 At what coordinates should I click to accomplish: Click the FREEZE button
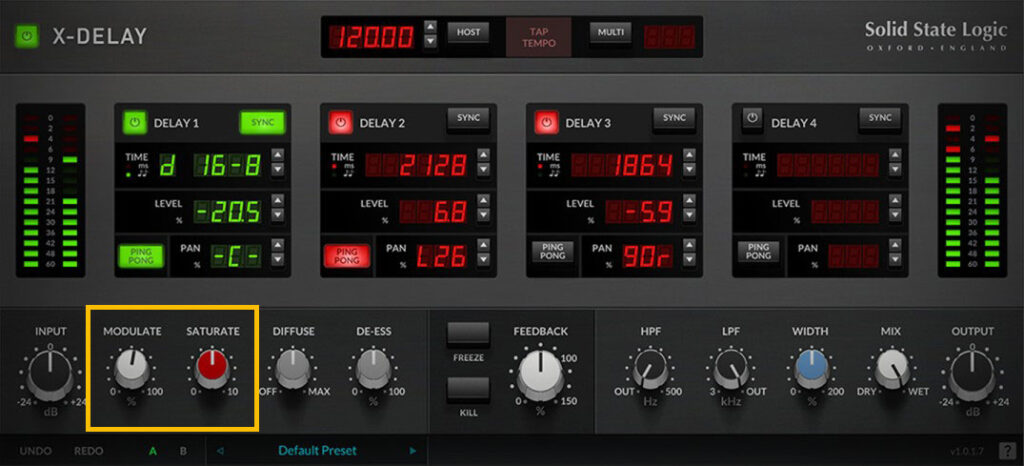tap(468, 334)
